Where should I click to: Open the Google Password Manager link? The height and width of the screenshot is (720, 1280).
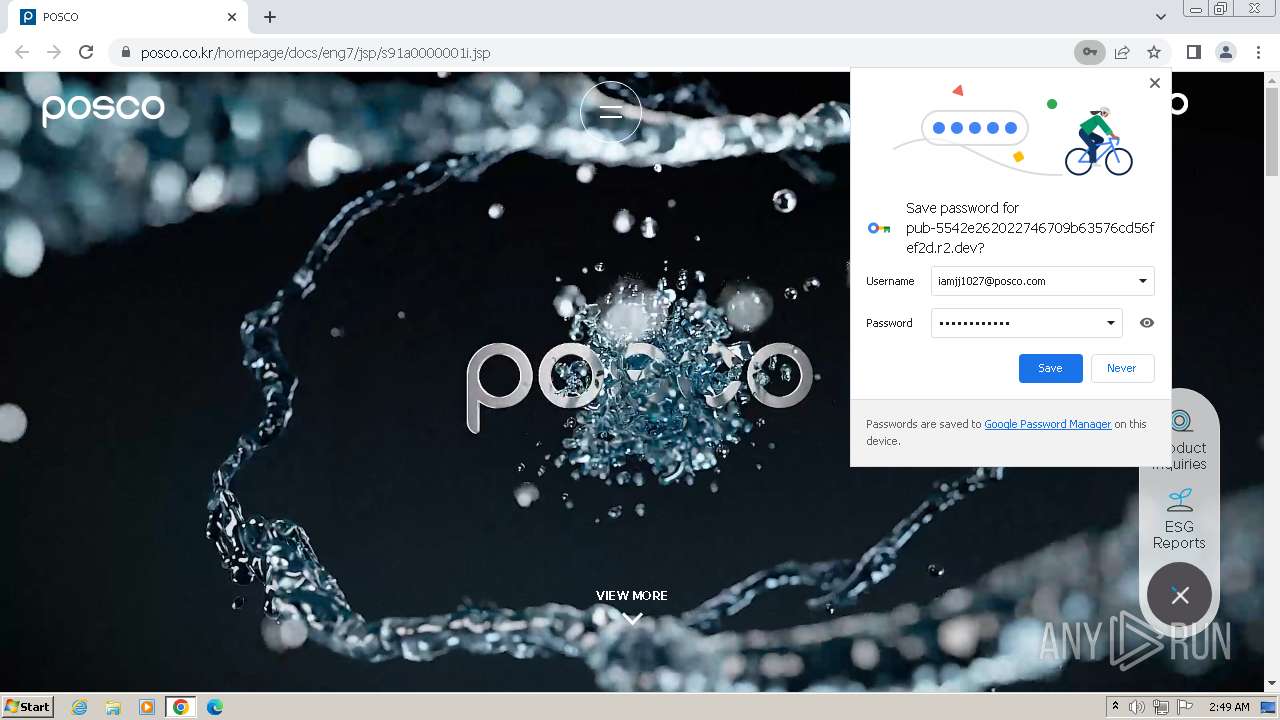click(1047, 424)
